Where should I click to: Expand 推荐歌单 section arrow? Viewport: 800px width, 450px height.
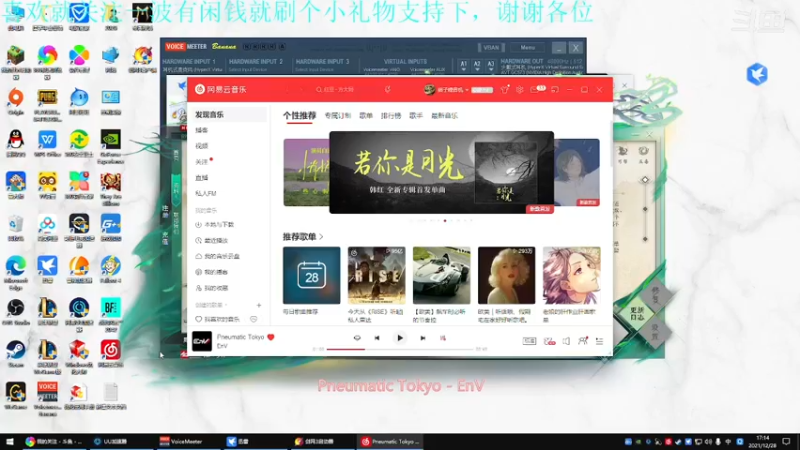(x=321, y=237)
